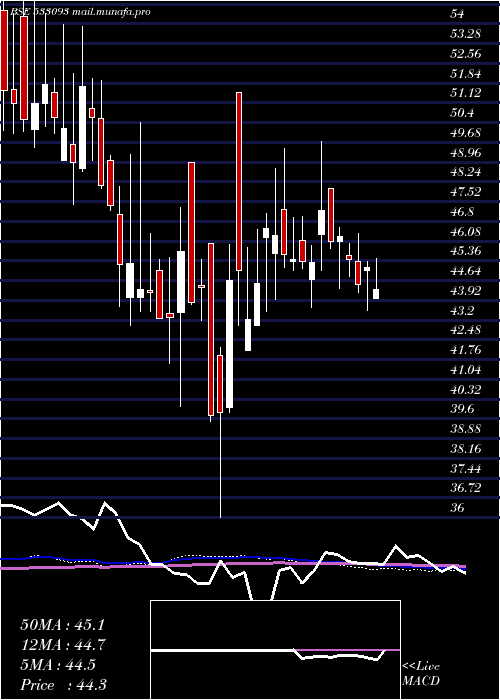This screenshot has height=700, width=500.
Task: Click the 41.76 price axis label
Action: click(465, 350)
